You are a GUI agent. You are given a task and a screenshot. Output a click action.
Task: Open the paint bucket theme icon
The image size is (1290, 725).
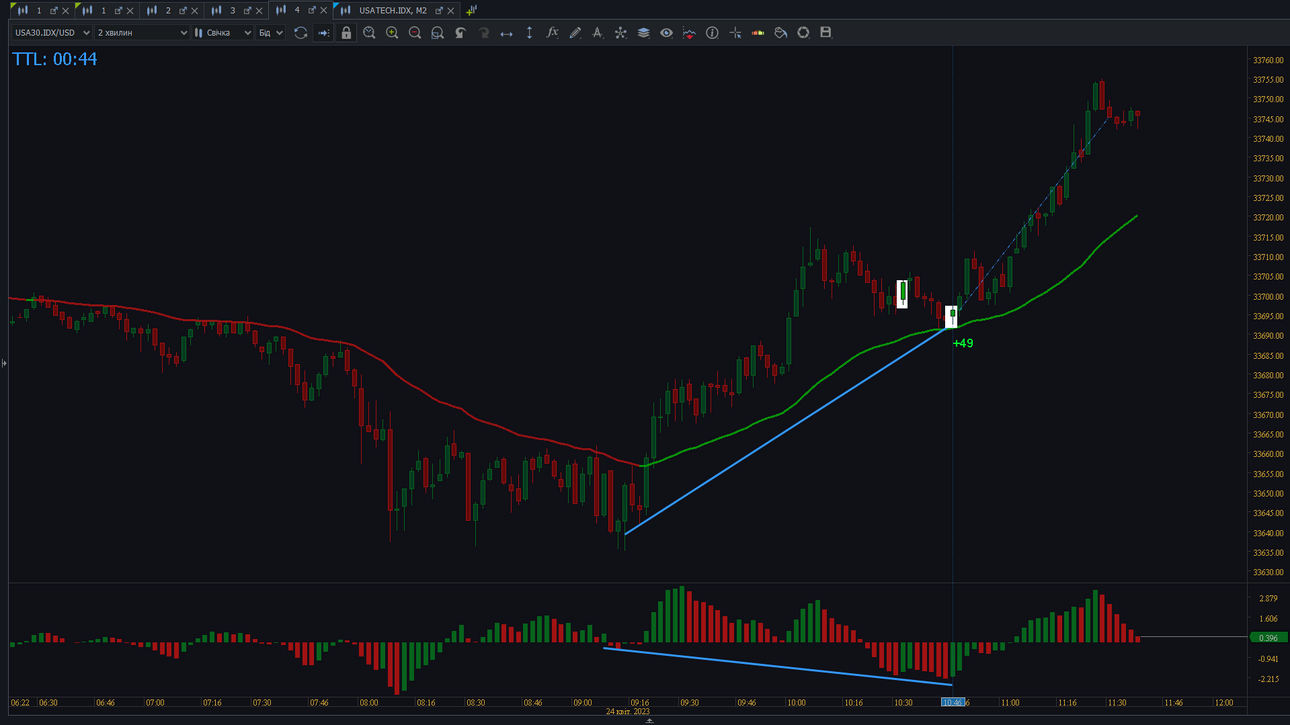[781, 33]
